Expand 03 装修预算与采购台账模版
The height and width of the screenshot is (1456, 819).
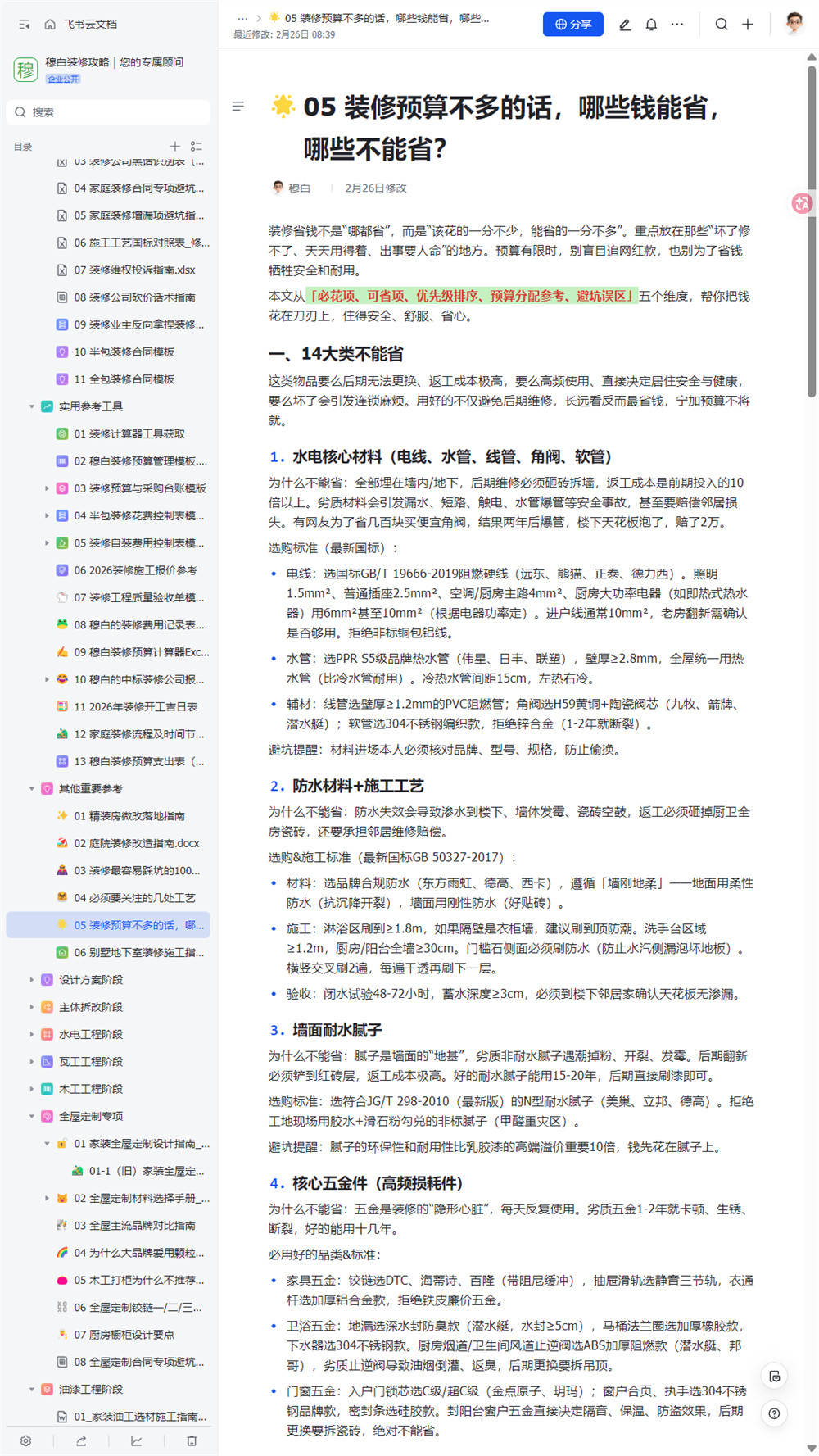pyautogui.click(x=47, y=488)
